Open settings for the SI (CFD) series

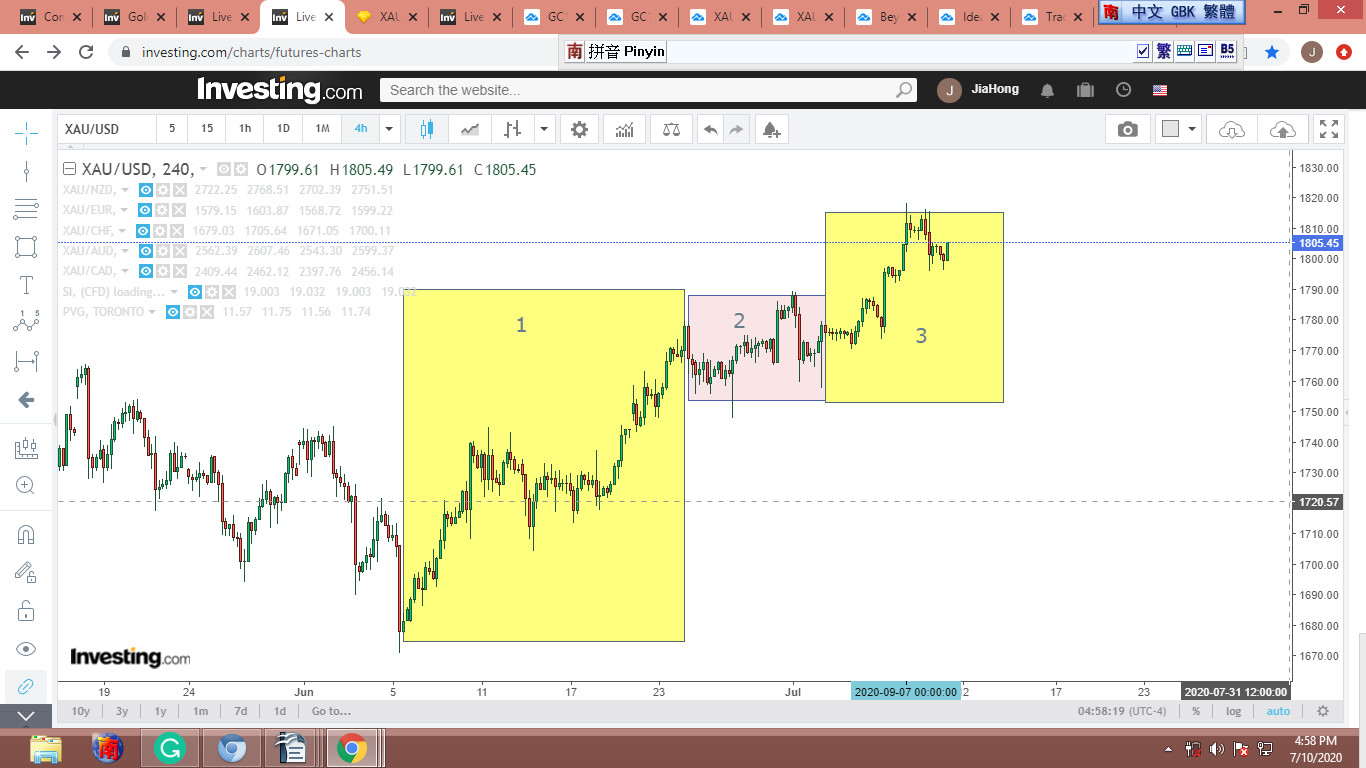coord(212,292)
